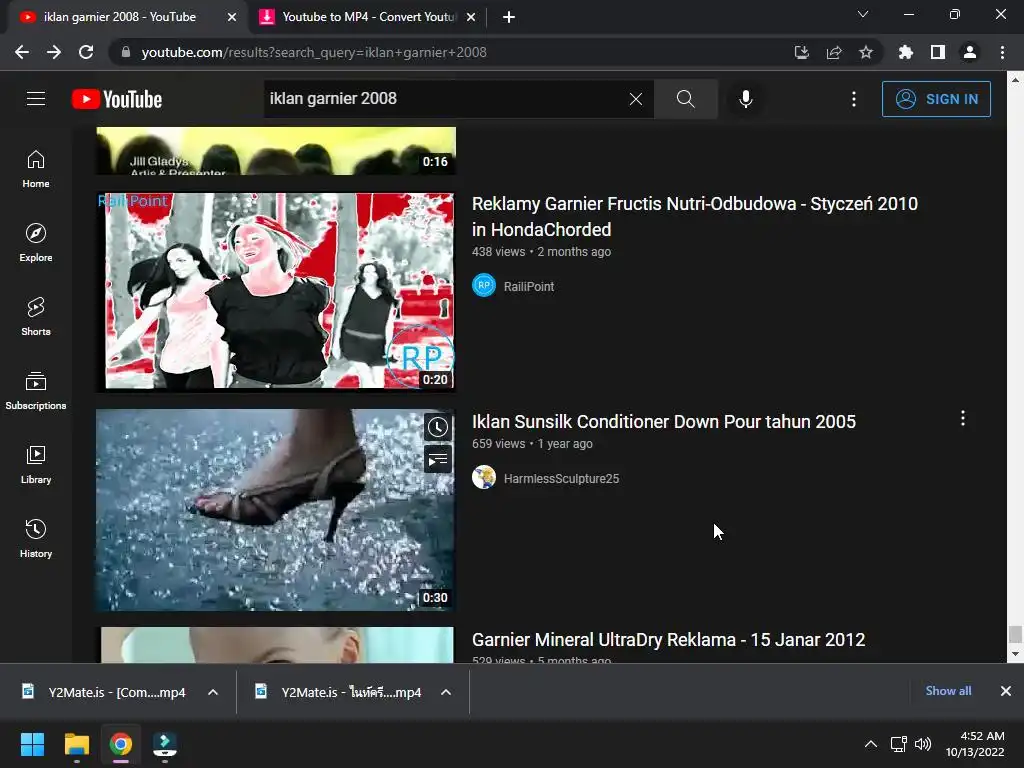Image resolution: width=1024 pixels, height=768 pixels.
Task: Expand options for Y2Mate.is [Com....mp4 download
Action: pyautogui.click(x=213, y=692)
